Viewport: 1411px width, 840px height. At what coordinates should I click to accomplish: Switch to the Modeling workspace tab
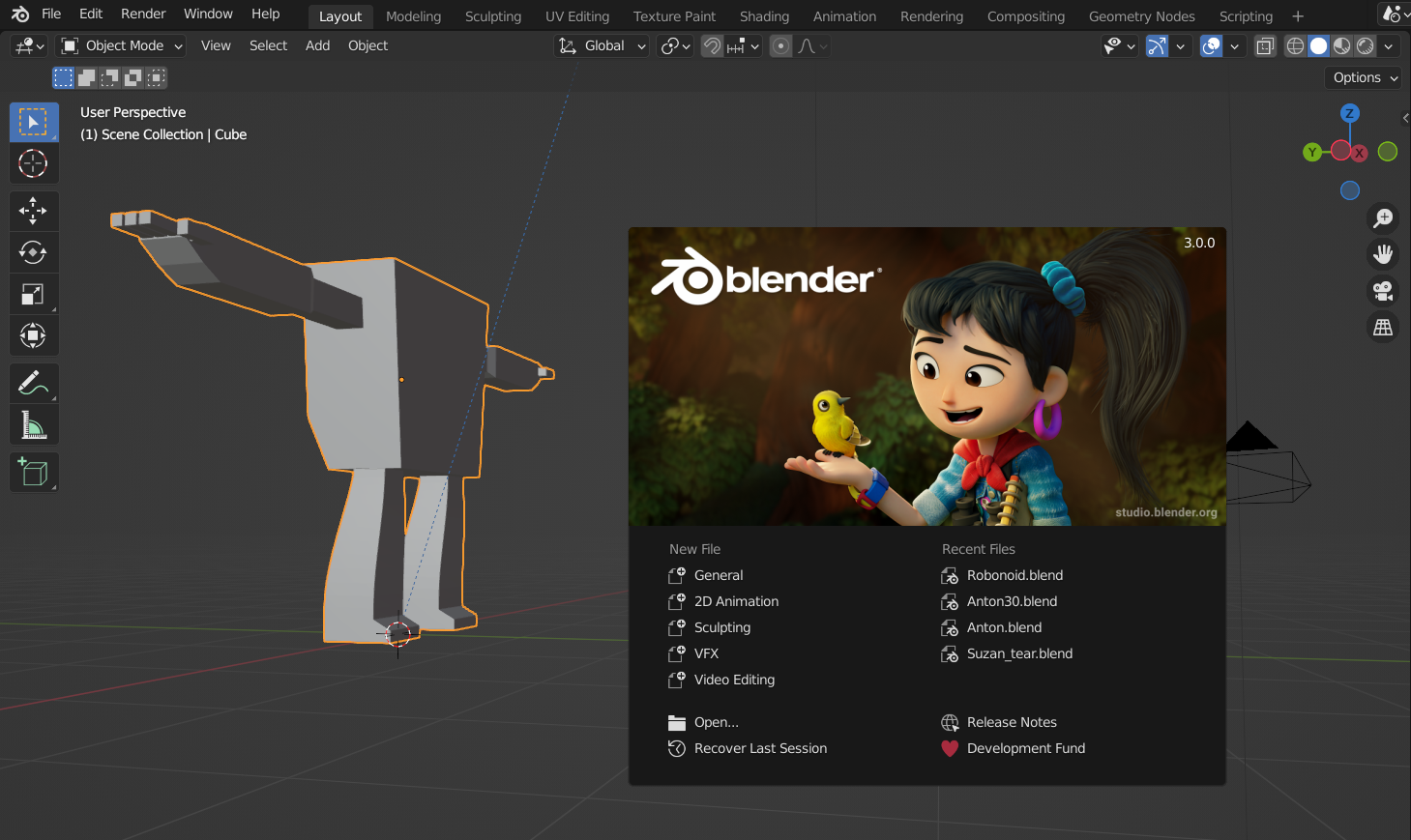413,16
